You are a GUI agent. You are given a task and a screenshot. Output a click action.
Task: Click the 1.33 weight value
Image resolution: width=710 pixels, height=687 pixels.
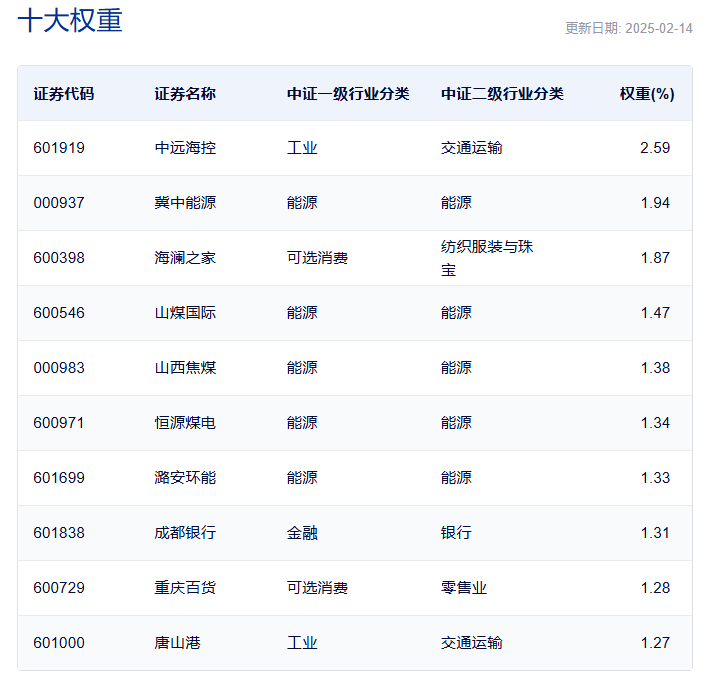655,478
